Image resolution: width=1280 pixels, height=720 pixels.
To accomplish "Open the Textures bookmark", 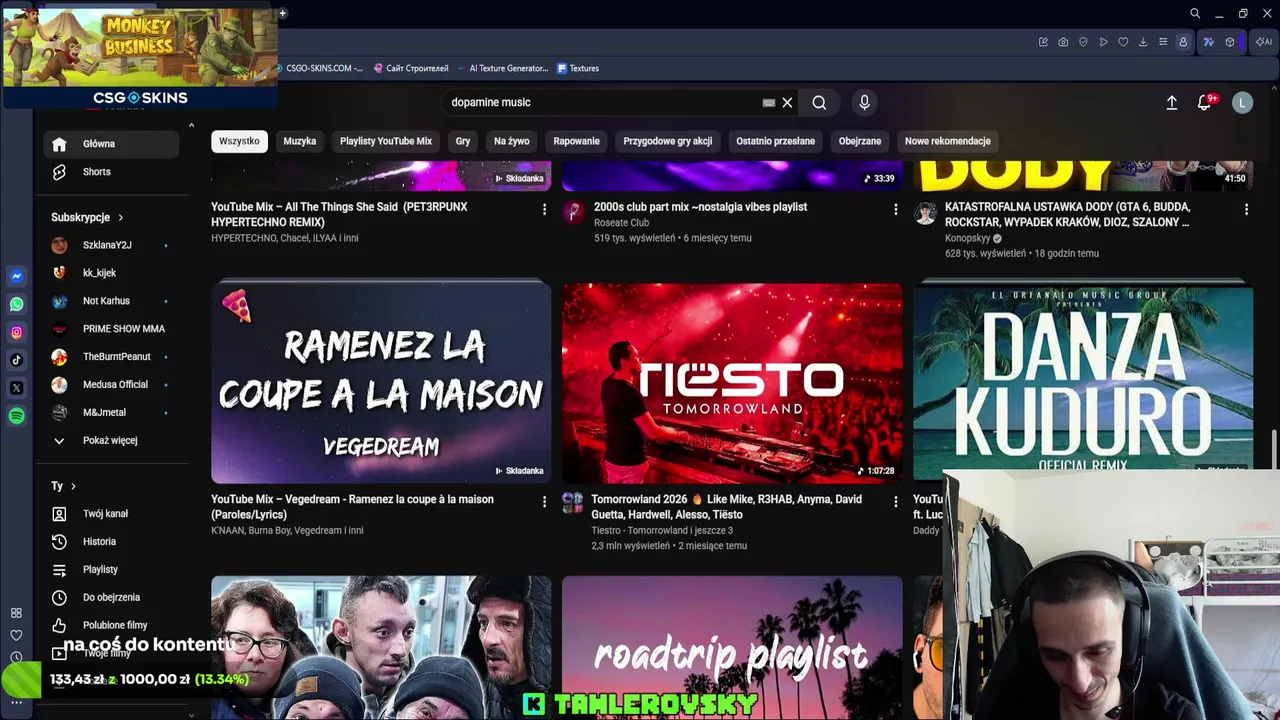I will [x=578, y=69].
